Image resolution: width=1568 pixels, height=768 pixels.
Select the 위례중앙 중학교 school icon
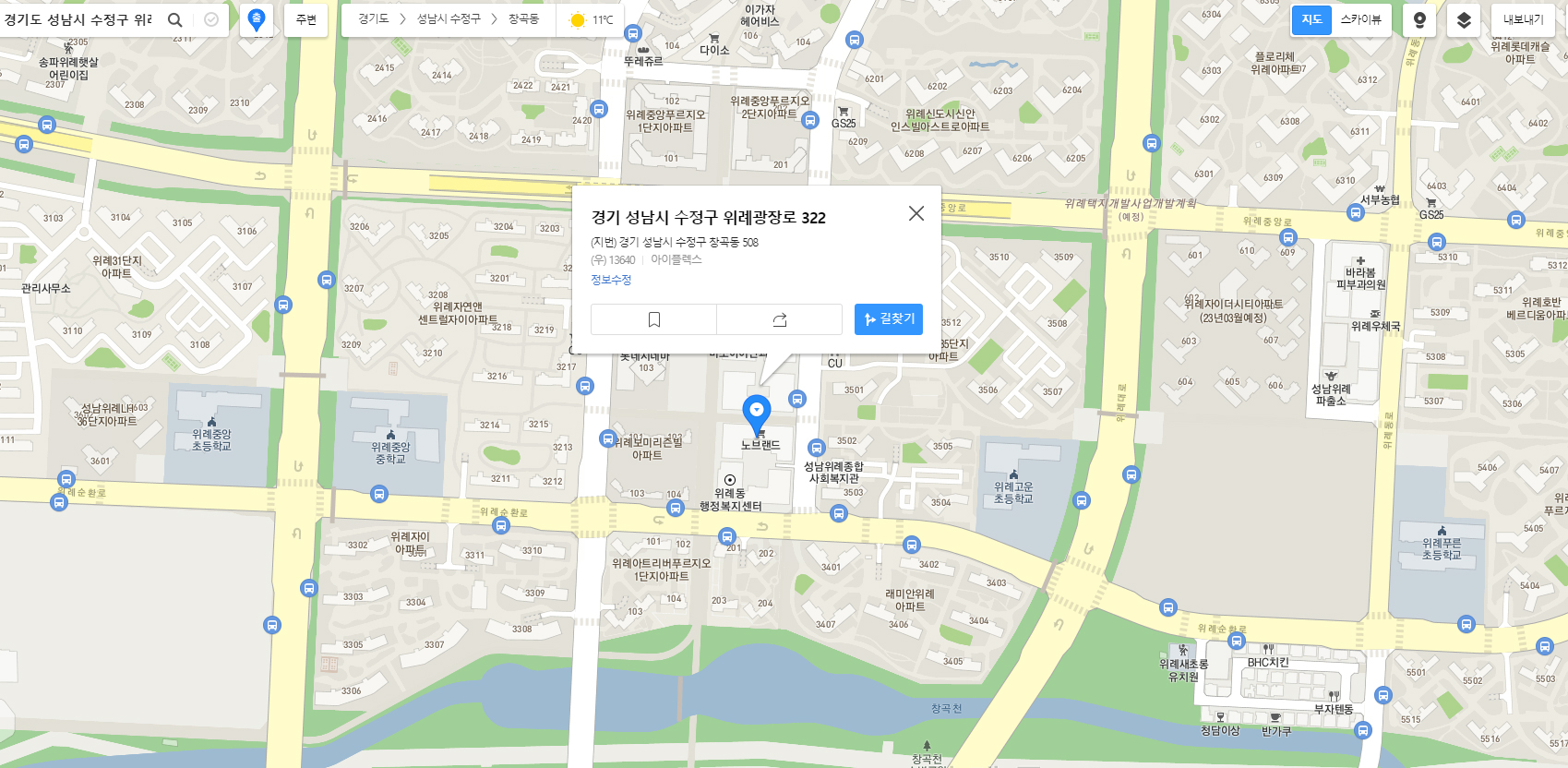(x=390, y=435)
